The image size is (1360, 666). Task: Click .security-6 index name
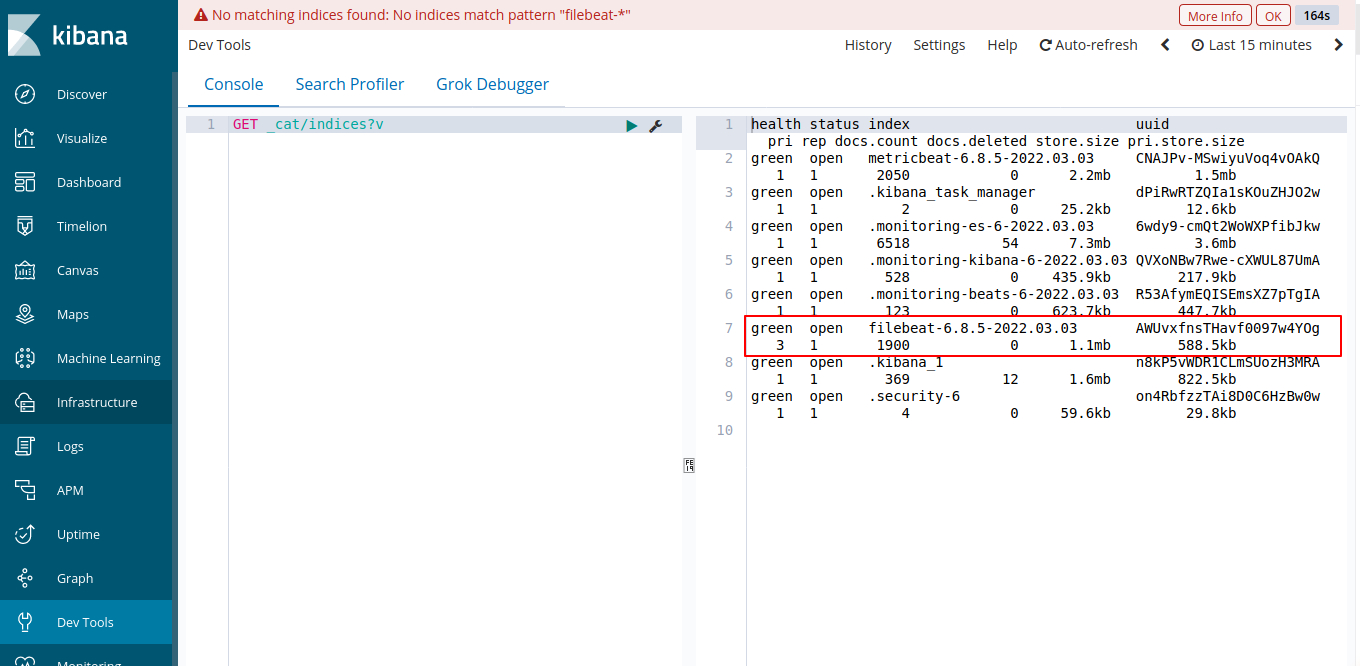914,396
